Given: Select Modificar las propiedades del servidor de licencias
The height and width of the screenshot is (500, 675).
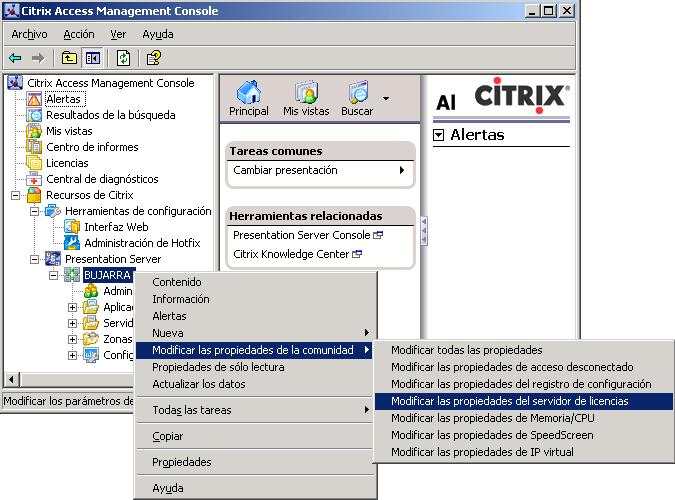Looking at the screenshot, I should [x=523, y=401].
